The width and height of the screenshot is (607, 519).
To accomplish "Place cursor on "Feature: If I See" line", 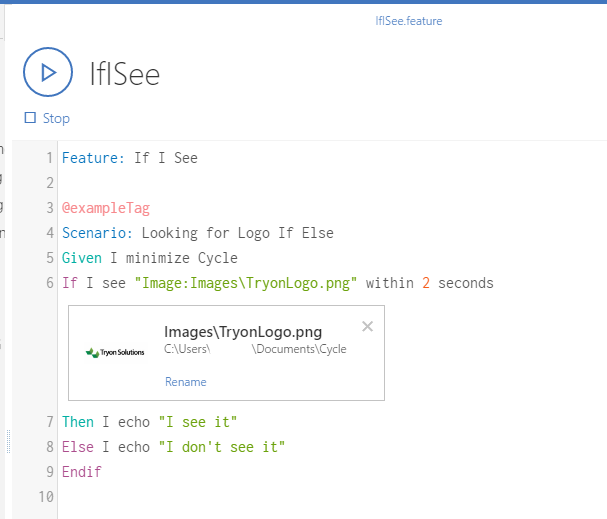I will 130,158.
